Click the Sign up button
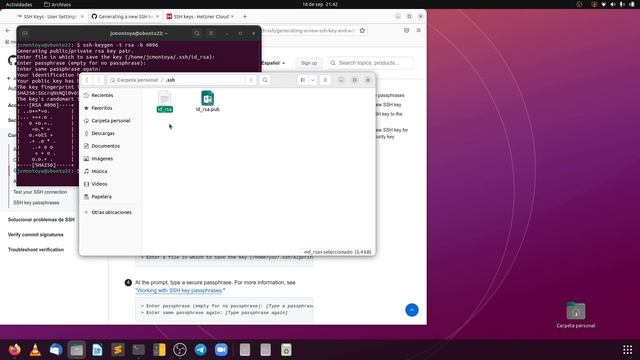 point(309,63)
